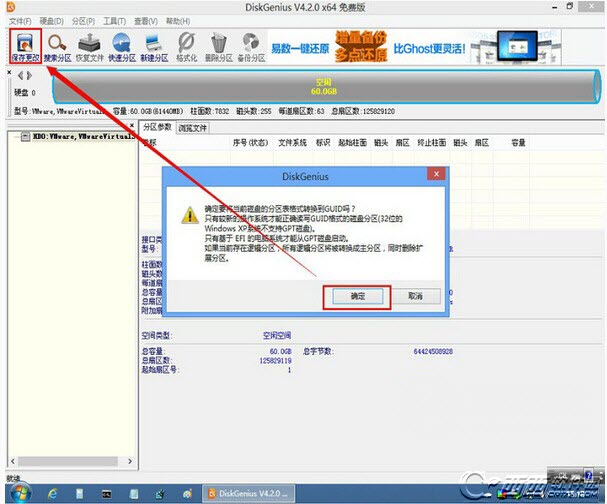607x504 pixels.
Task: Switch to the 分区参数 tab
Action: 157,127
